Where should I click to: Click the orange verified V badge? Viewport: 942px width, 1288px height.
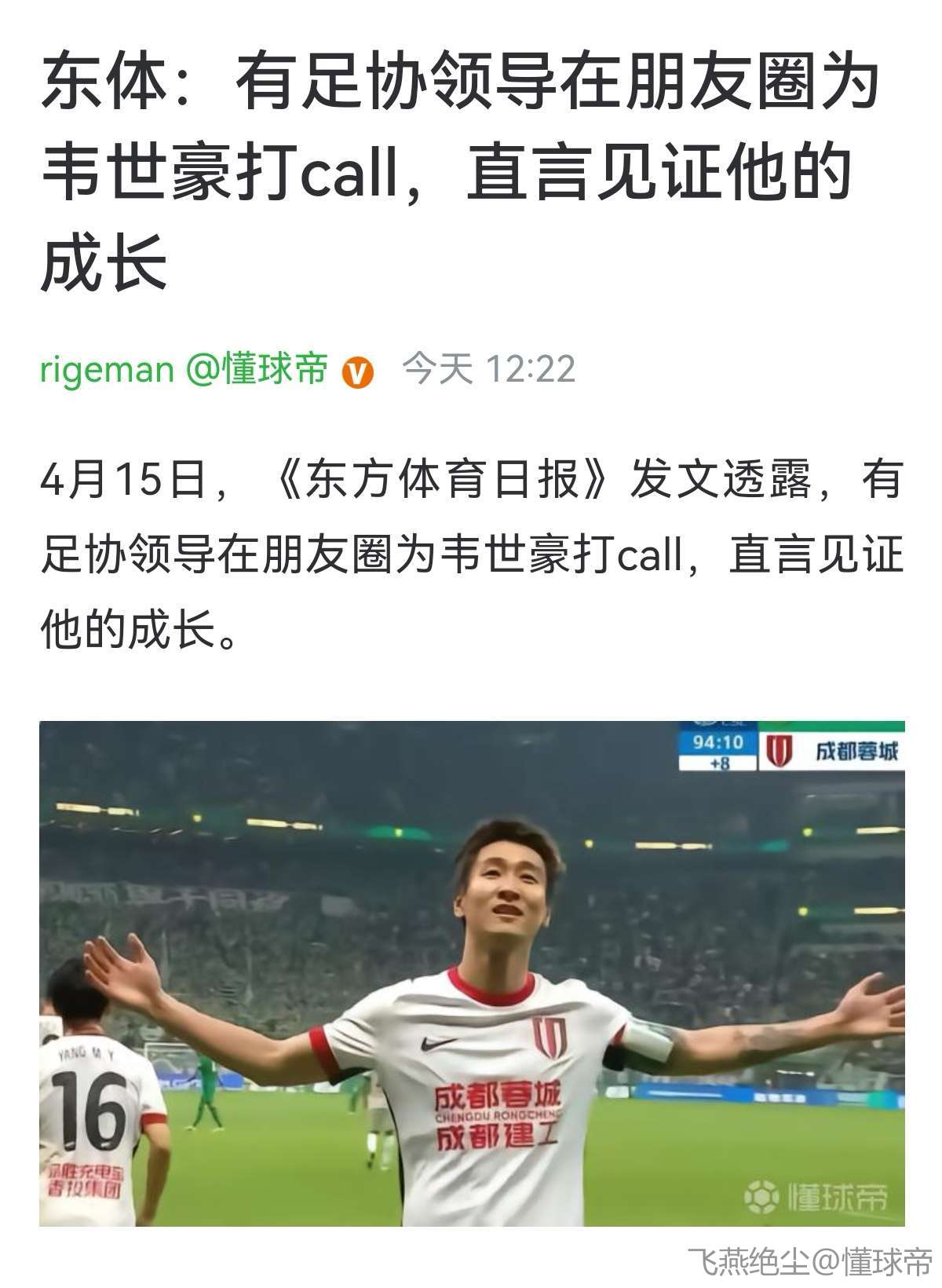point(357,371)
